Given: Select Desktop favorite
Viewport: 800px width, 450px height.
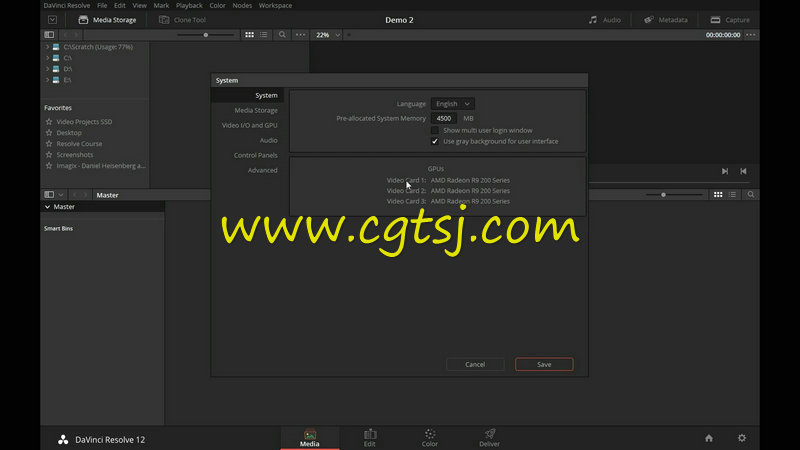Looking at the screenshot, I should click(x=69, y=133).
